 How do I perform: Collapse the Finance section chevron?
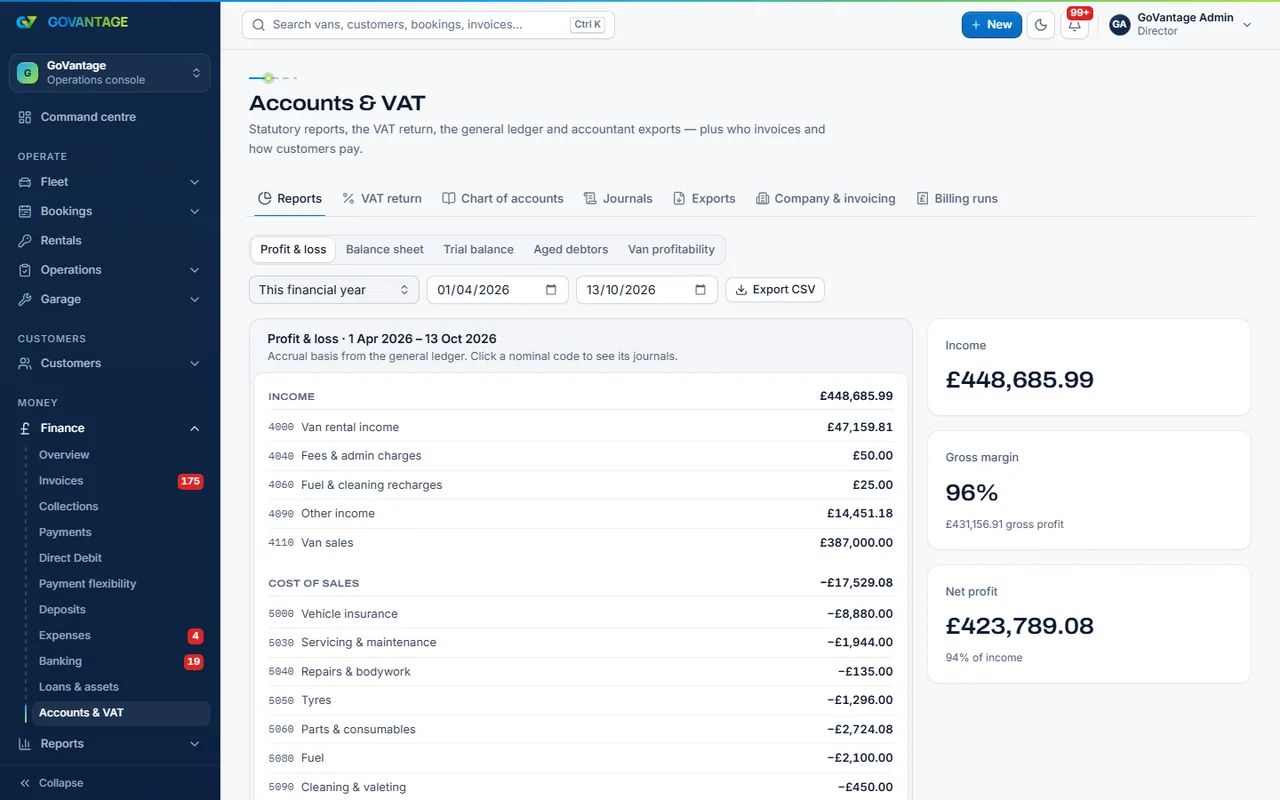(x=195, y=428)
